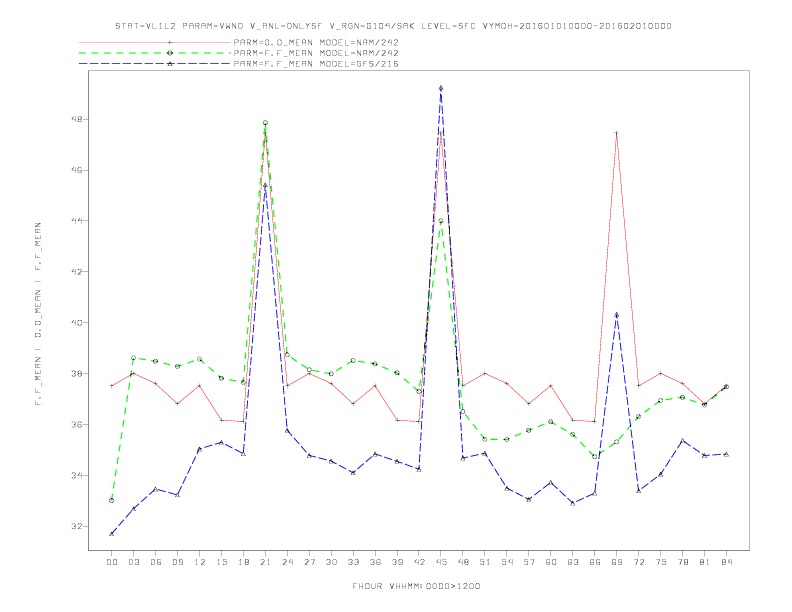Click x-axis forecast hour label 33
792x612 pixels.
[353, 562]
